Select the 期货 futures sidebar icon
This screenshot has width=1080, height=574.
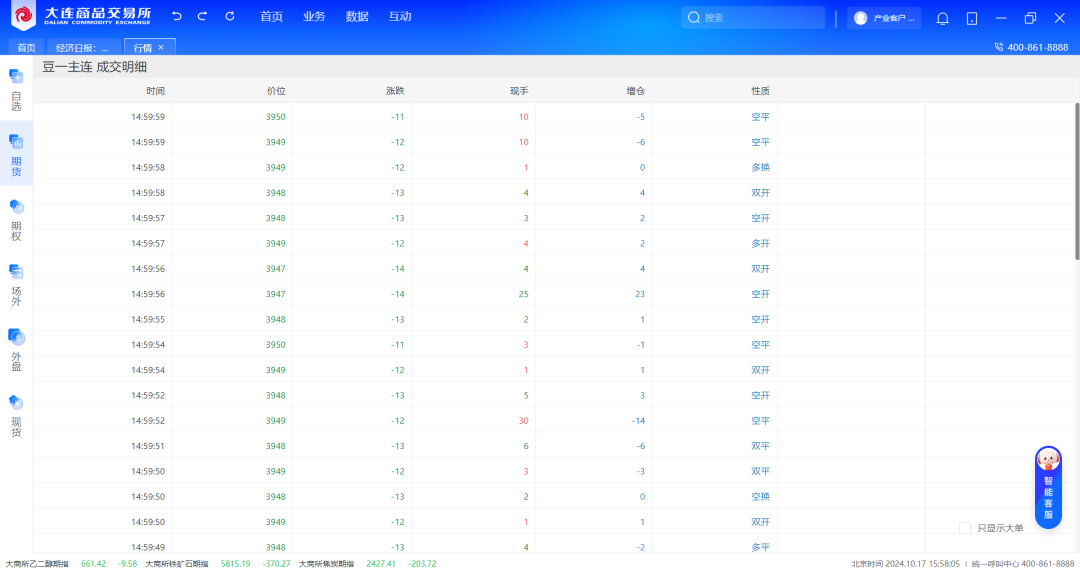click(x=16, y=152)
